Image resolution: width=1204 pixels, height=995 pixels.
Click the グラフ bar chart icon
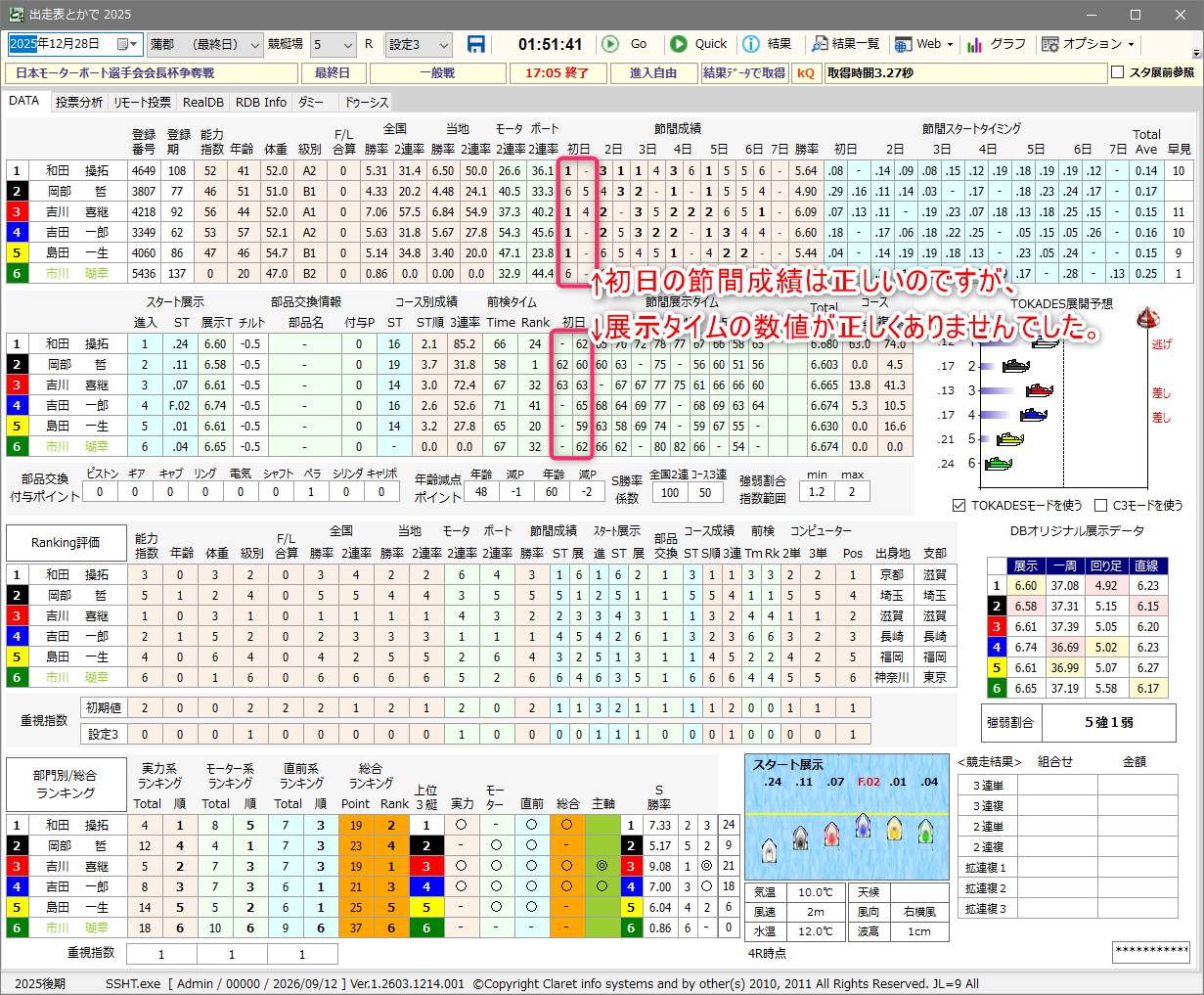coord(974,44)
